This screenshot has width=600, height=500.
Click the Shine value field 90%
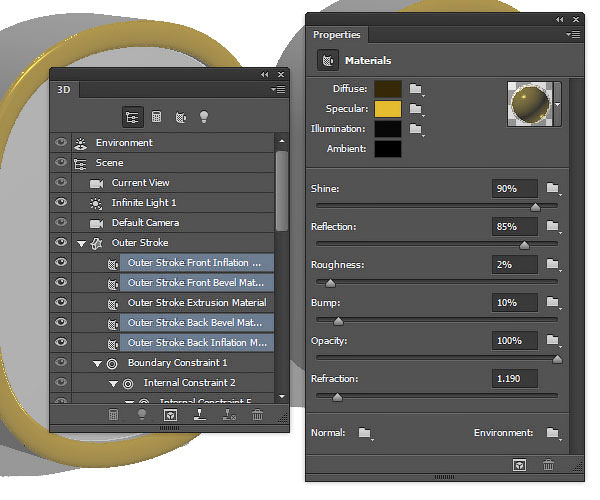(x=515, y=188)
